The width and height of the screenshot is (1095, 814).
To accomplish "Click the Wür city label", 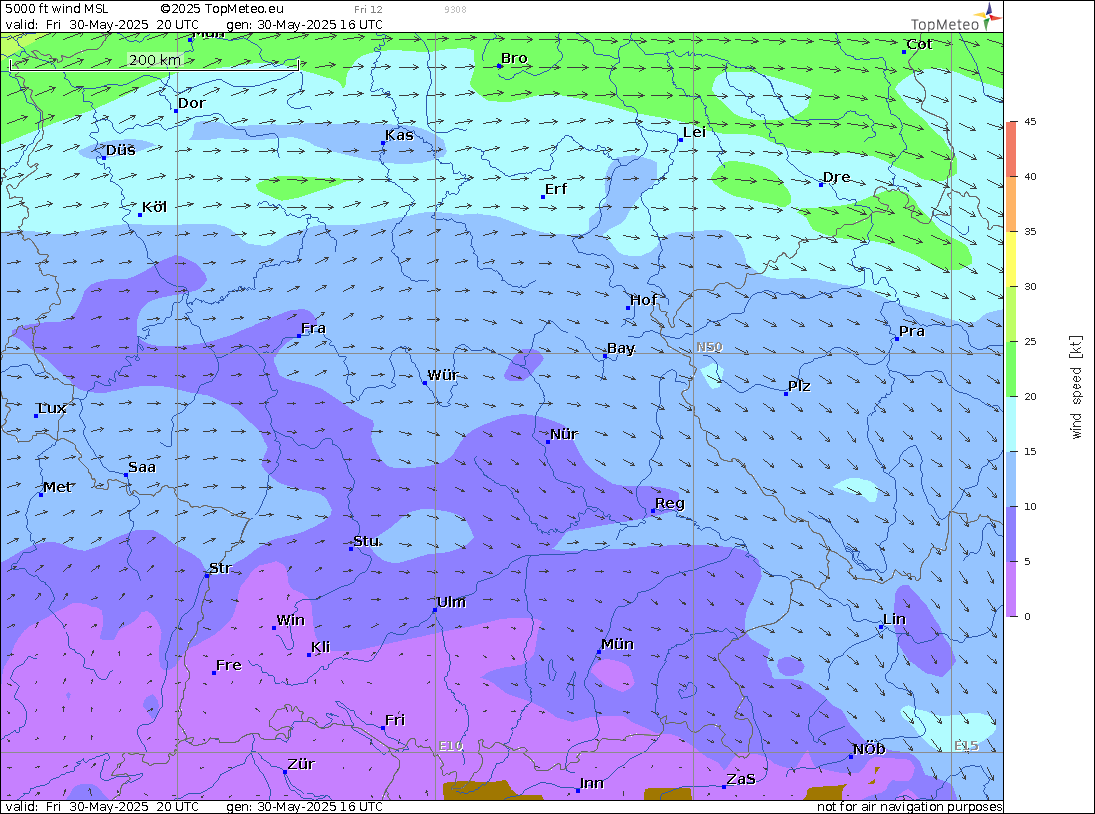I will click(x=443, y=375).
